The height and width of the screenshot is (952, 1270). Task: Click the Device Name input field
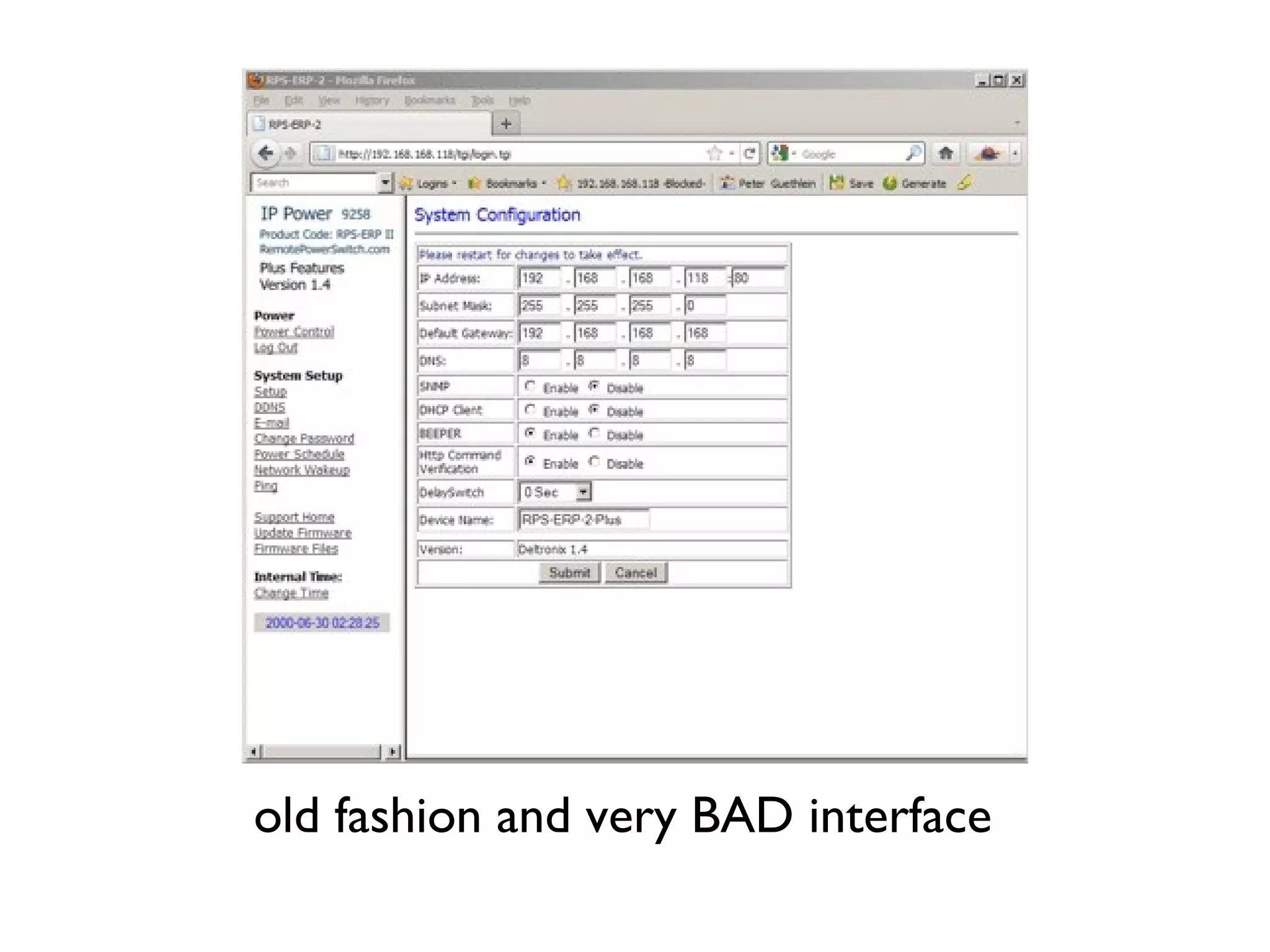click(x=584, y=519)
